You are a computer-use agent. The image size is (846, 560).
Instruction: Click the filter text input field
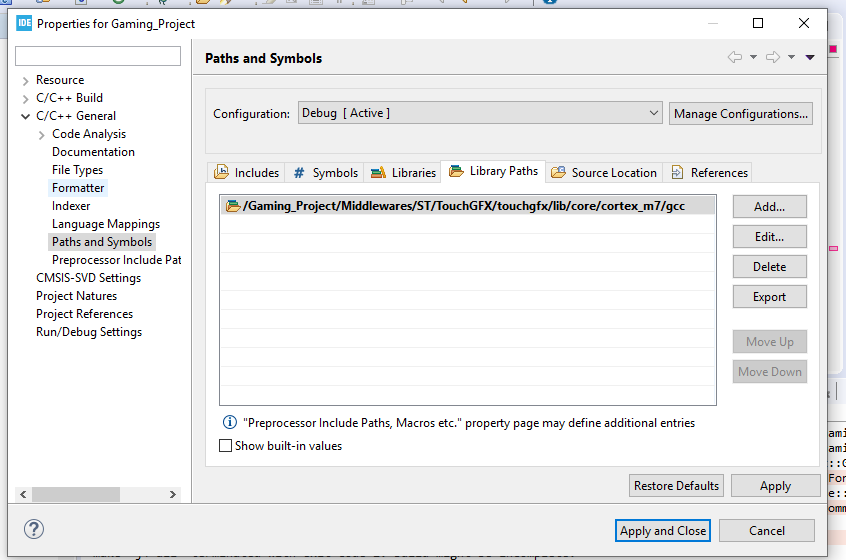pyautogui.click(x=98, y=56)
